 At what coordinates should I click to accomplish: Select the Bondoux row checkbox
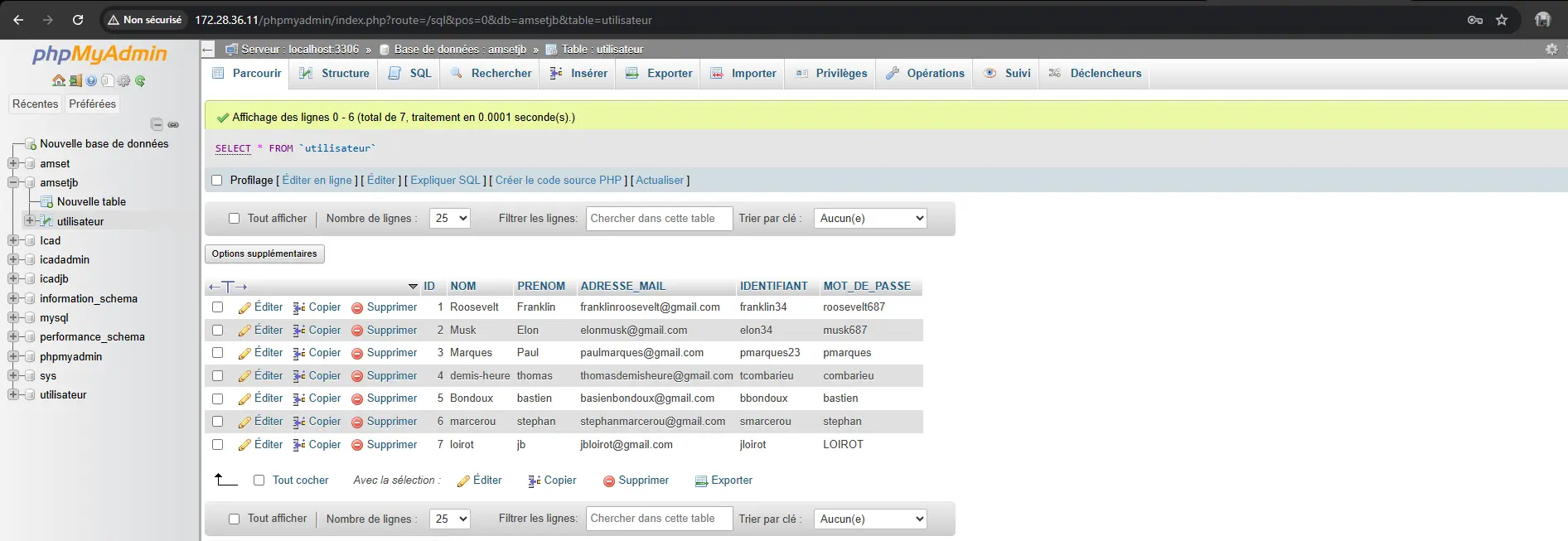217,399
